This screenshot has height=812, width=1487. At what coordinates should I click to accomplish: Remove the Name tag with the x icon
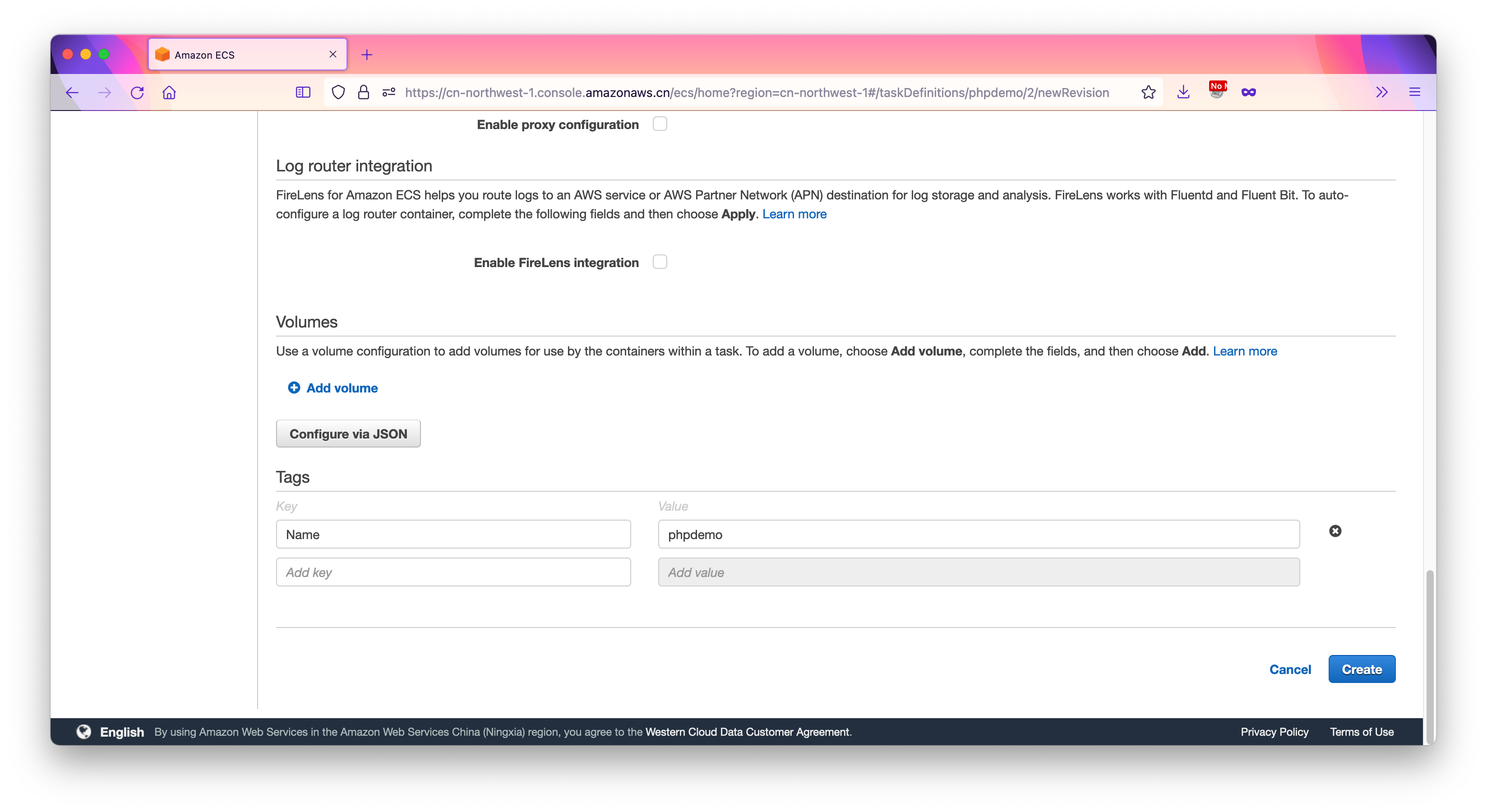[x=1335, y=531]
